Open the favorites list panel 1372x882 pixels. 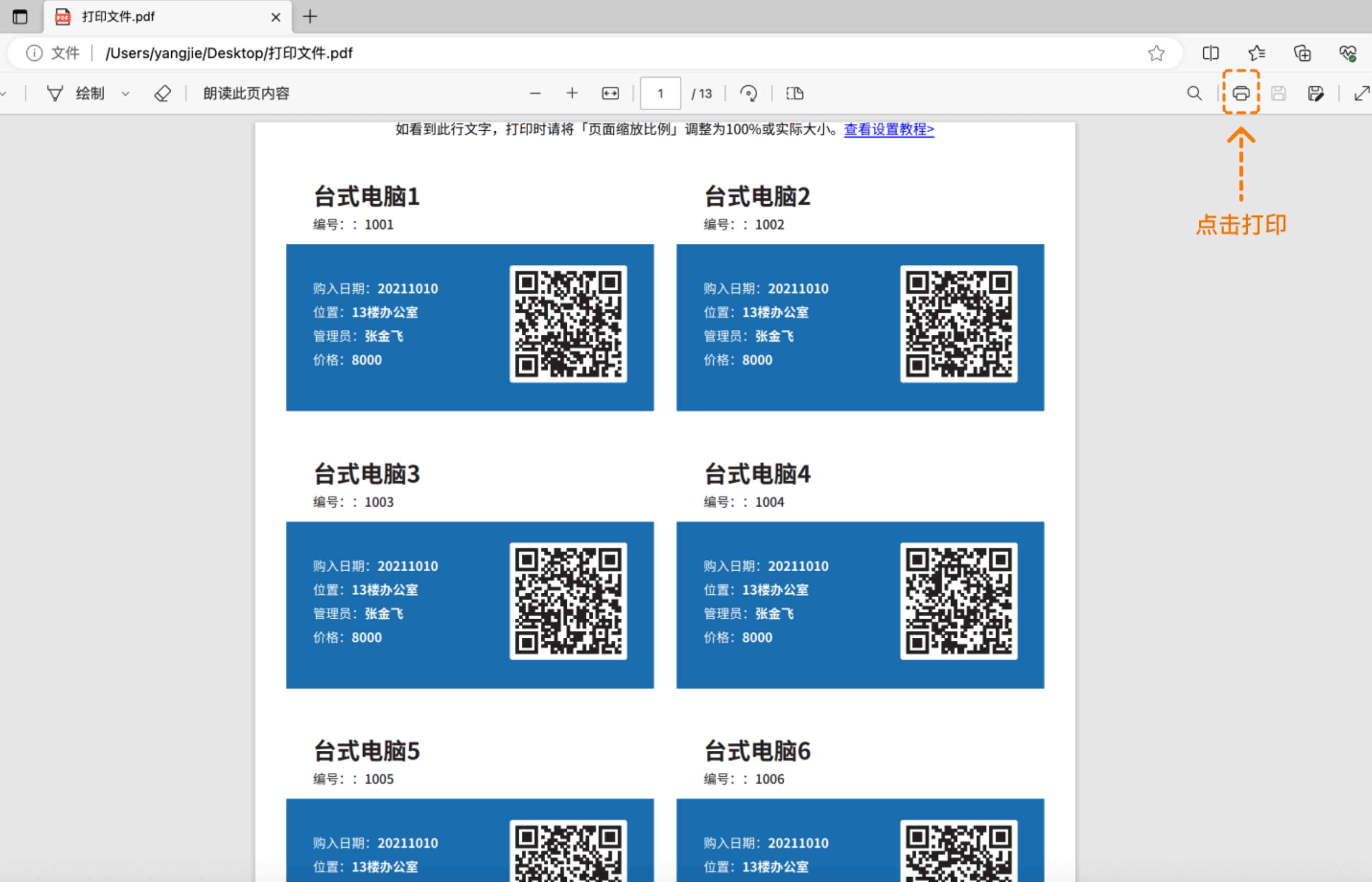pyautogui.click(x=1257, y=53)
